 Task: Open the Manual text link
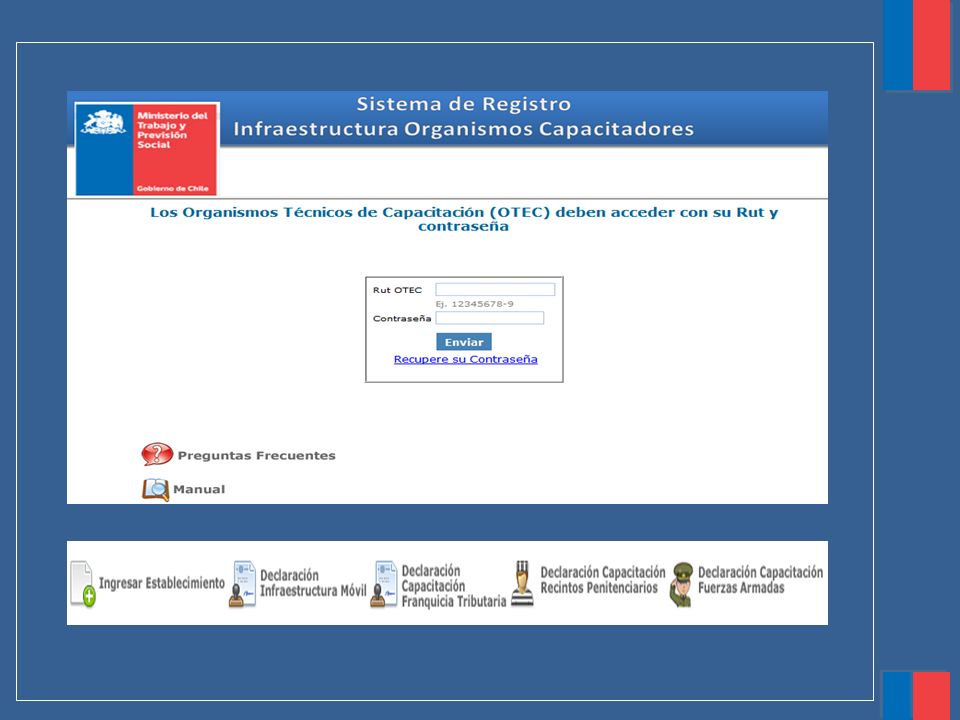coord(199,489)
